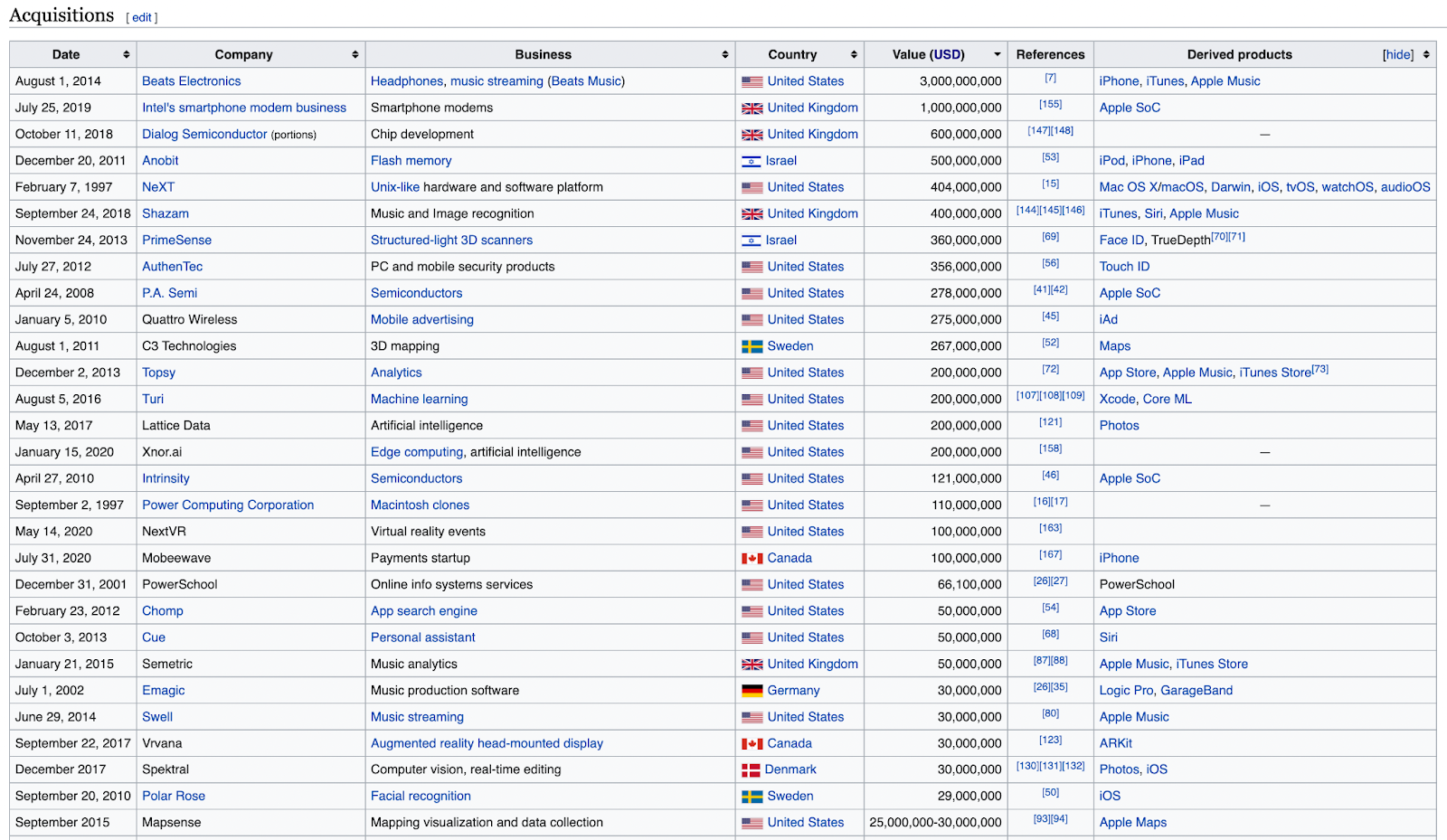Open the Macintosh clones link

(x=420, y=505)
